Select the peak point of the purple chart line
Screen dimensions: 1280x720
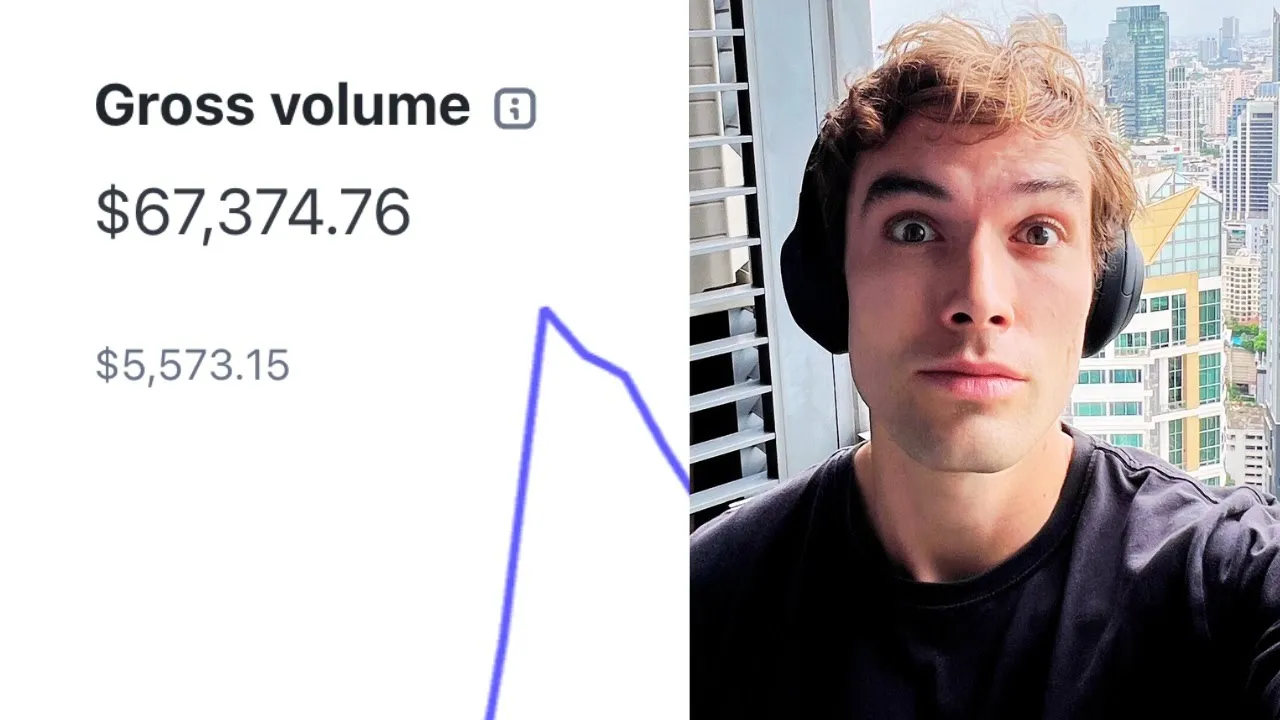click(545, 311)
